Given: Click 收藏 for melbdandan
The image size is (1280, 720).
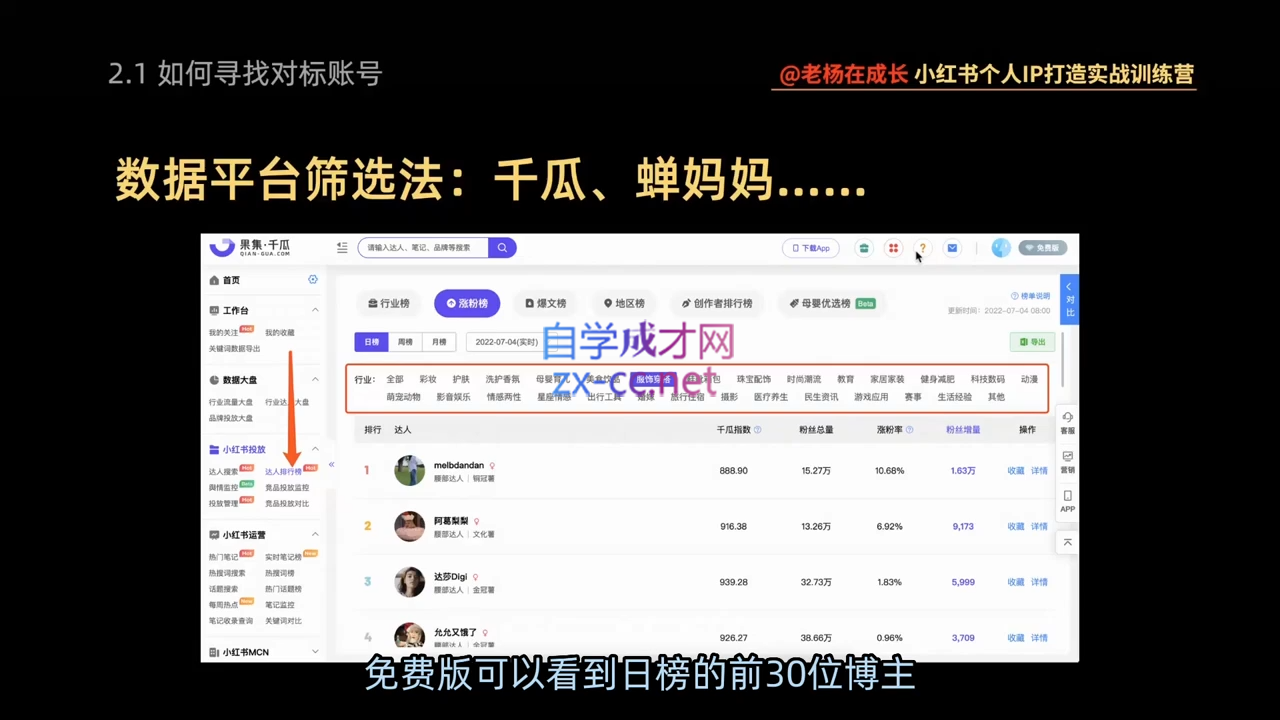Looking at the screenshot, I should pyautogui.click(x=1016, y=471).
